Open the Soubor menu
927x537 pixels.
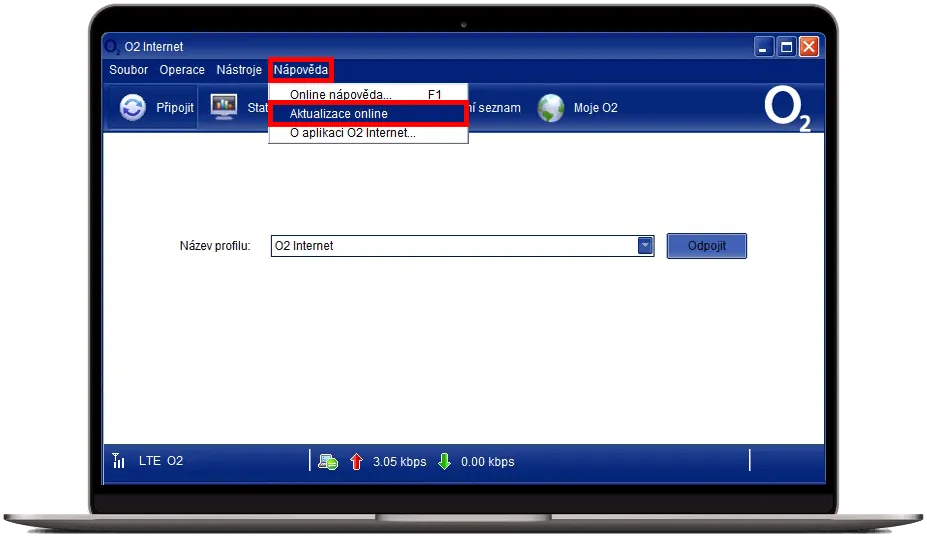128,70
